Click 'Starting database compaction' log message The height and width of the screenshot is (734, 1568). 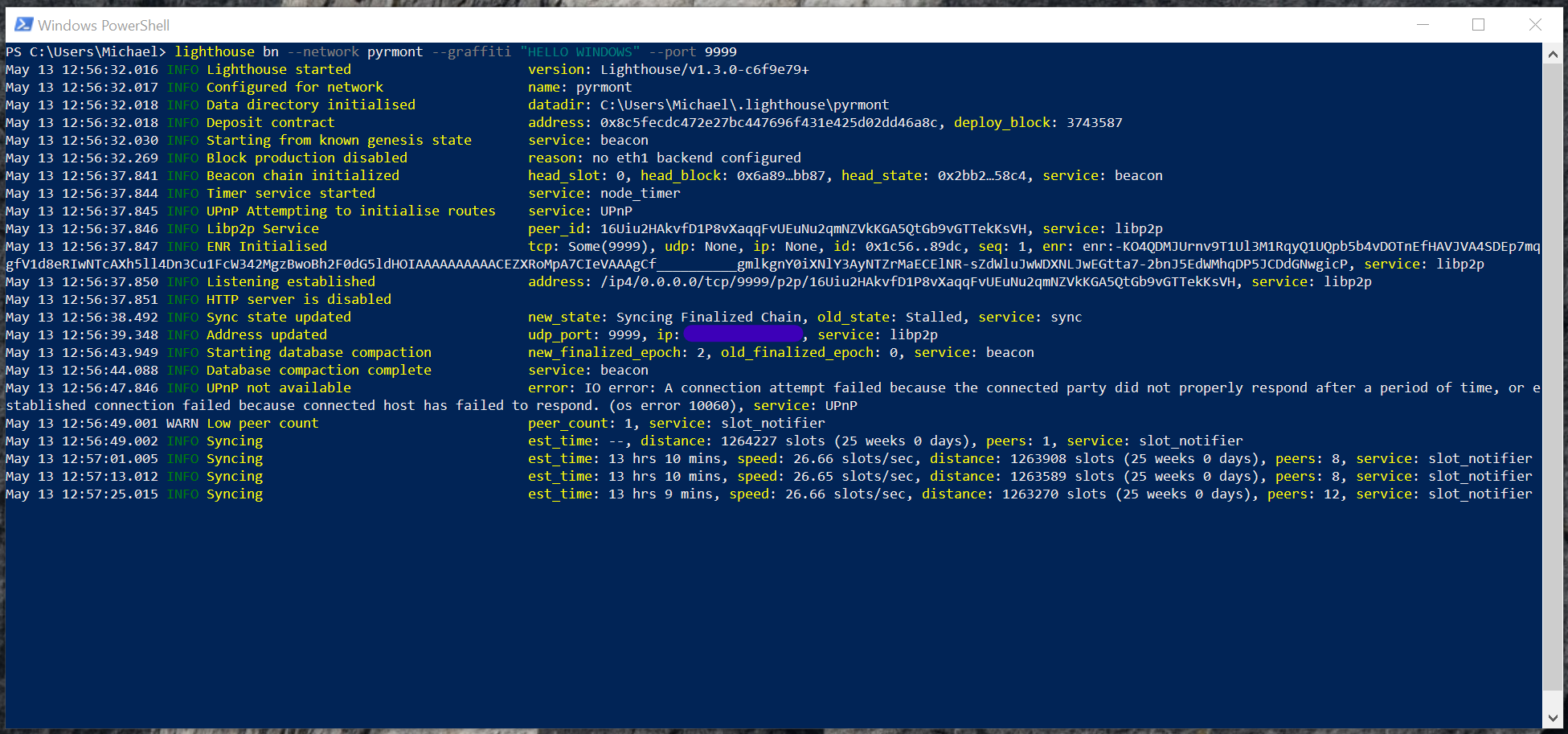point(319,352)
